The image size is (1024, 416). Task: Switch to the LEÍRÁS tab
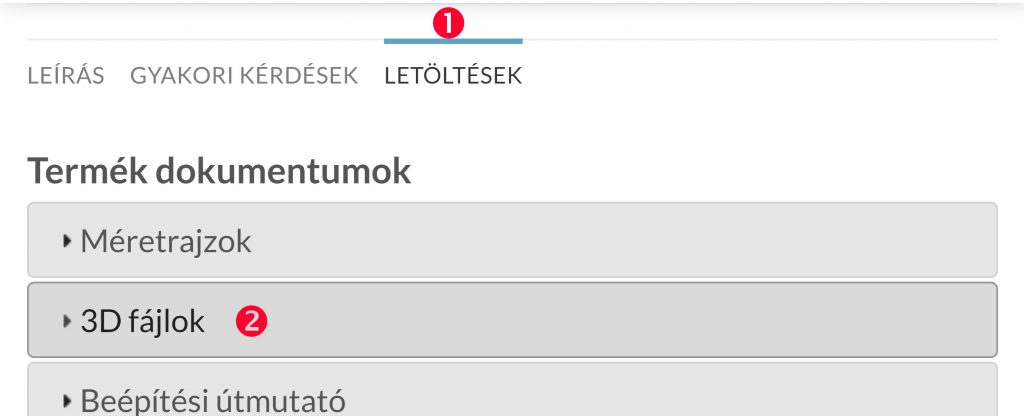[x=66, y=76]
